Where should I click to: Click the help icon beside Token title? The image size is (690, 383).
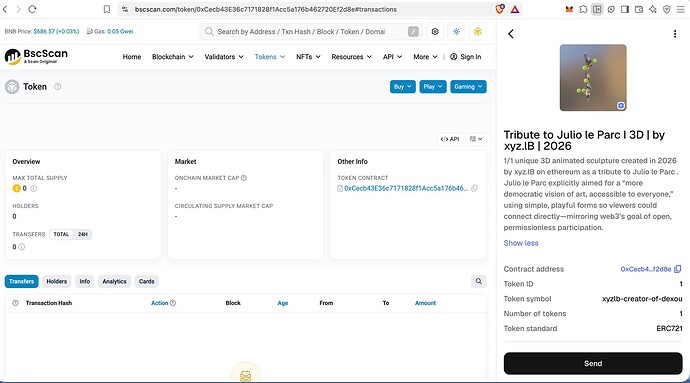point(58,87)
